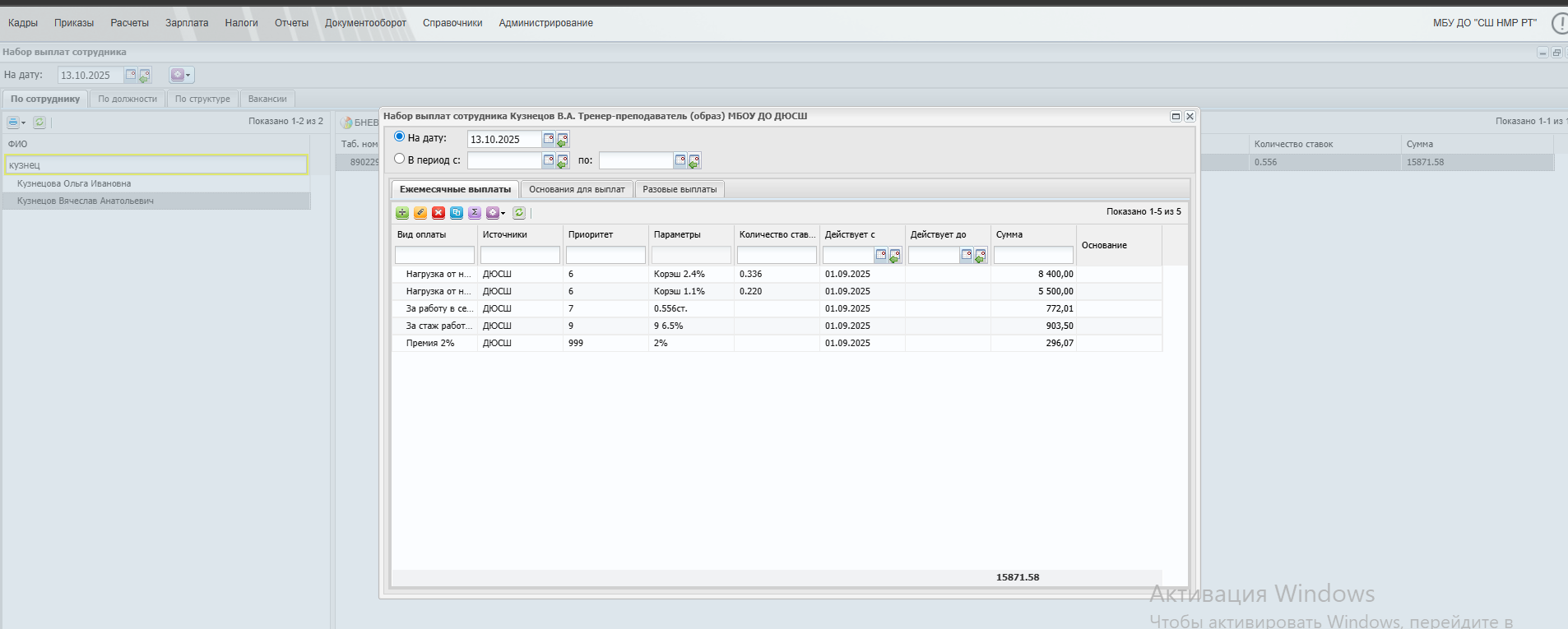Open the 'Зарплата' menu
The height and width of the screenshot is (629, 1568).
tap(187, 23)
